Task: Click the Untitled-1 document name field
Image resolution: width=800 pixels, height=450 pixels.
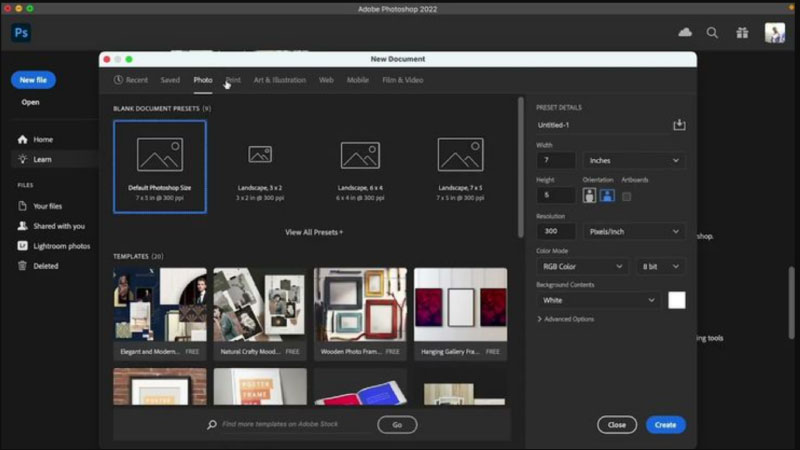Action: [602, 125]
